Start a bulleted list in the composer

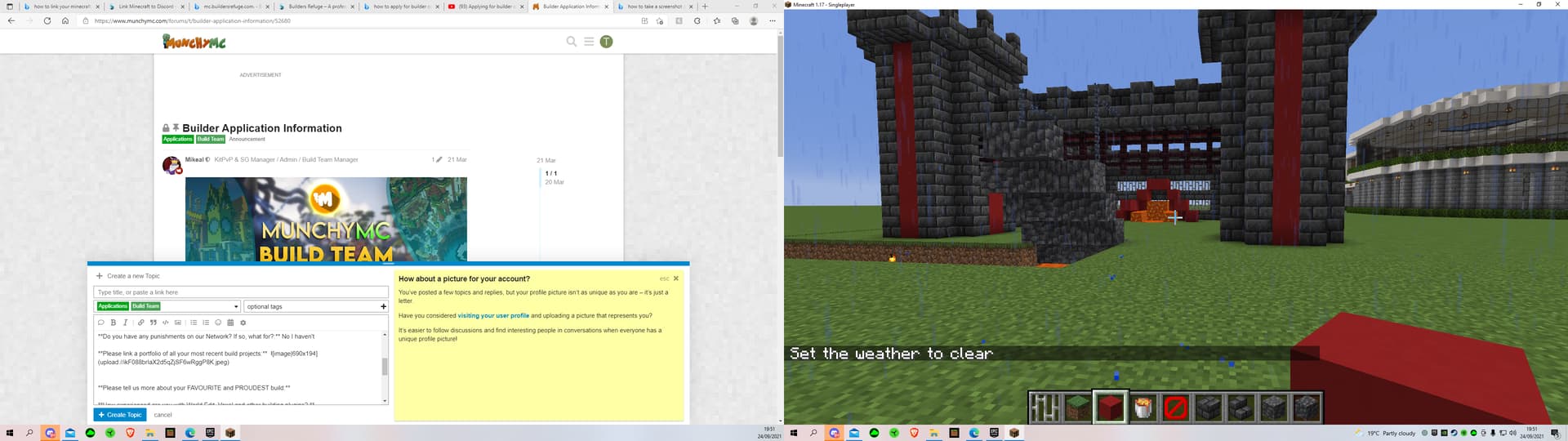click(194, 323)
